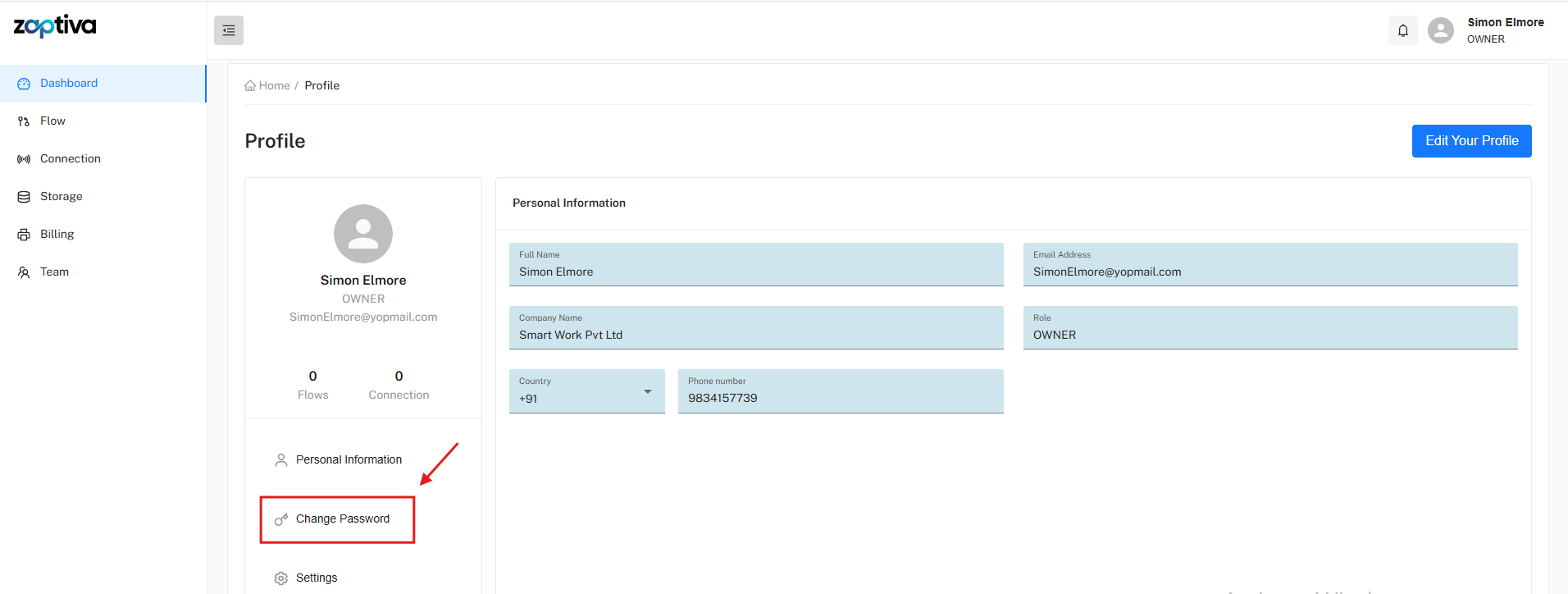This screenshot has width=1568, height=594.
Task: Open the Team page
Action: coord(54,272)
